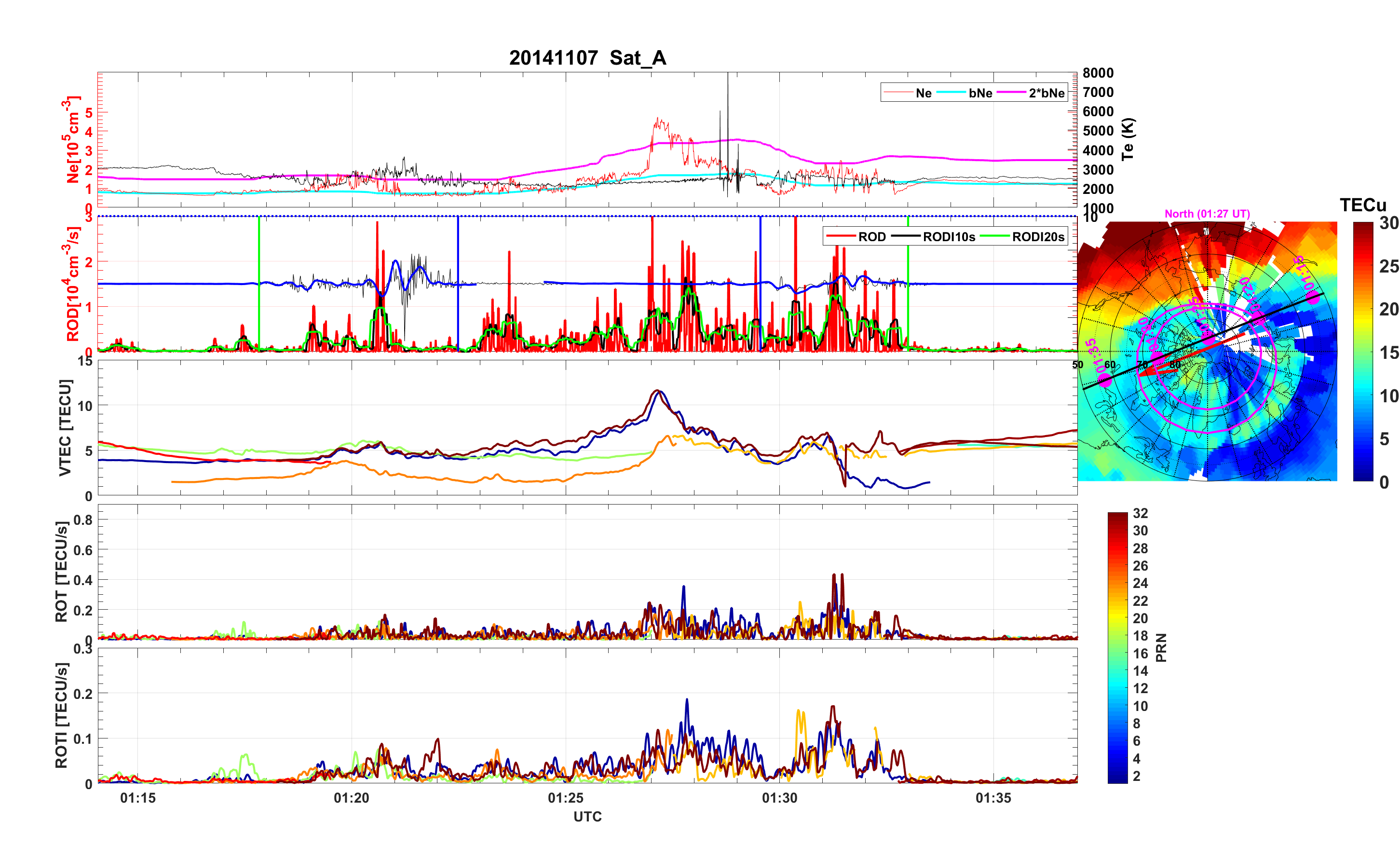This screenshot has width=1400, height=847.
Task: Click the bNe cyan legend line
Action: point(951,93)
